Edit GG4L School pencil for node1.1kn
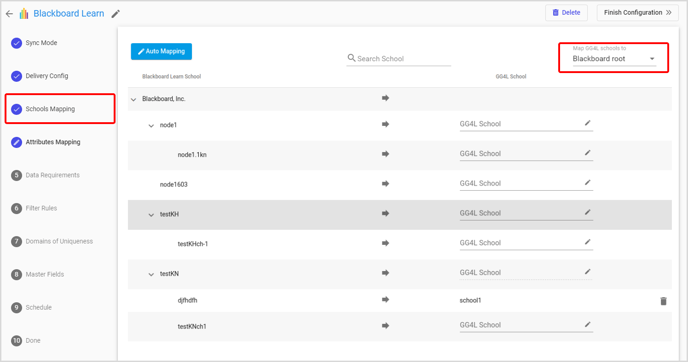 (x=588, y=153)
